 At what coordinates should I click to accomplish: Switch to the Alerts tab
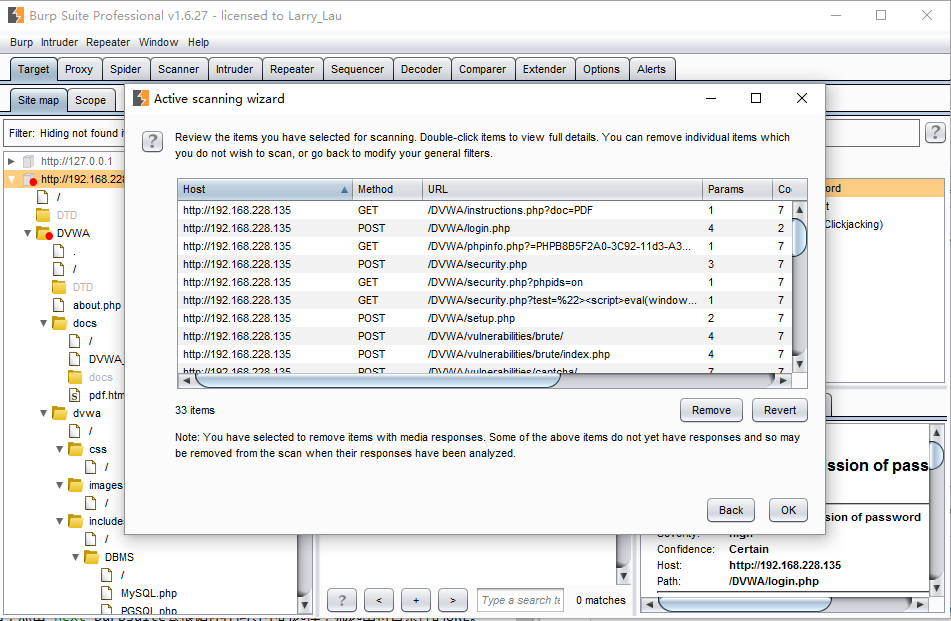pyautogui.click(x=651, y=69)
